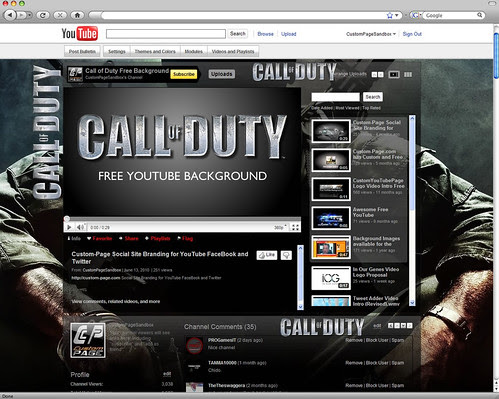Viewport: 499px width, 399px height.
Task: Click the channel uploads Search button
Action: (x=373, y=97)
